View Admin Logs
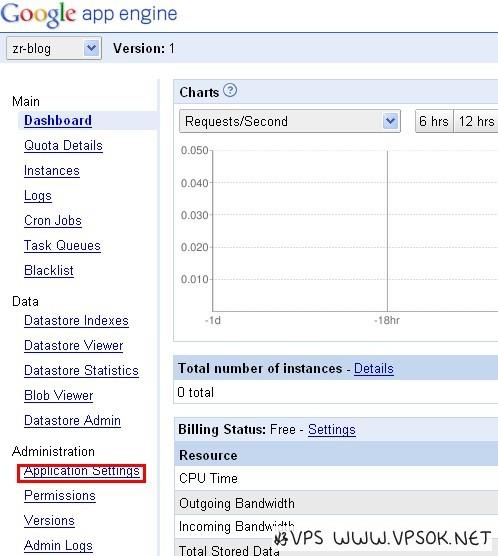Image resolution: width=498 pixels, height=556 pixels. (59, 545)
